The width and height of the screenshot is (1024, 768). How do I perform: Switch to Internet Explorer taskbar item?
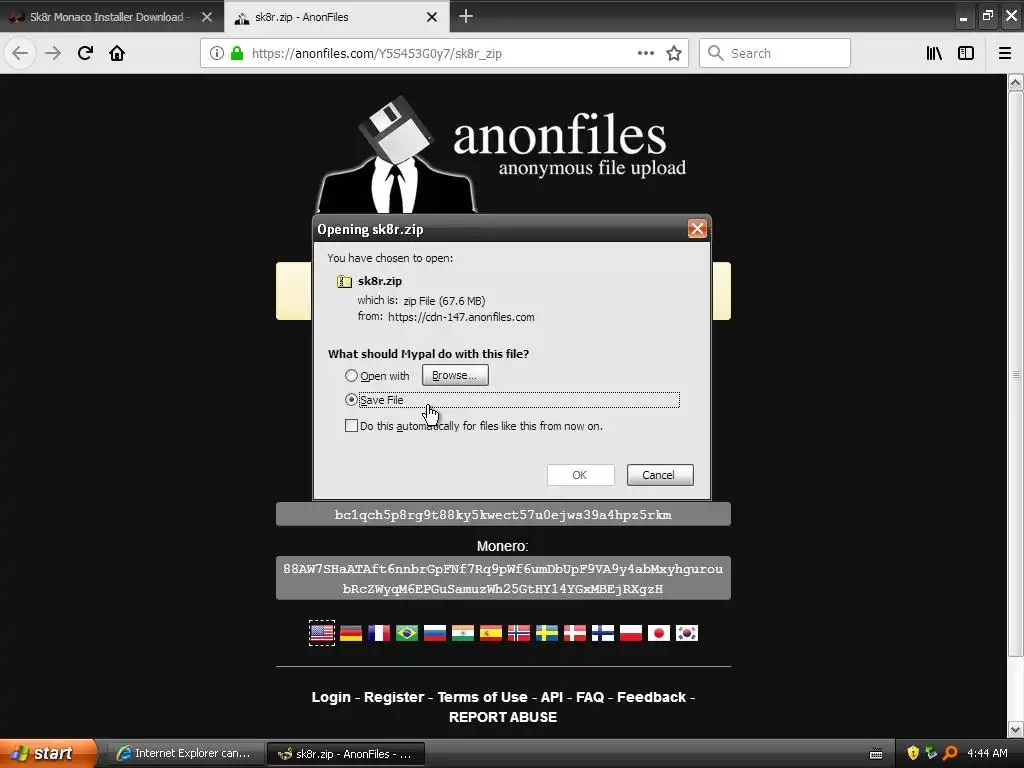[185, 754]
